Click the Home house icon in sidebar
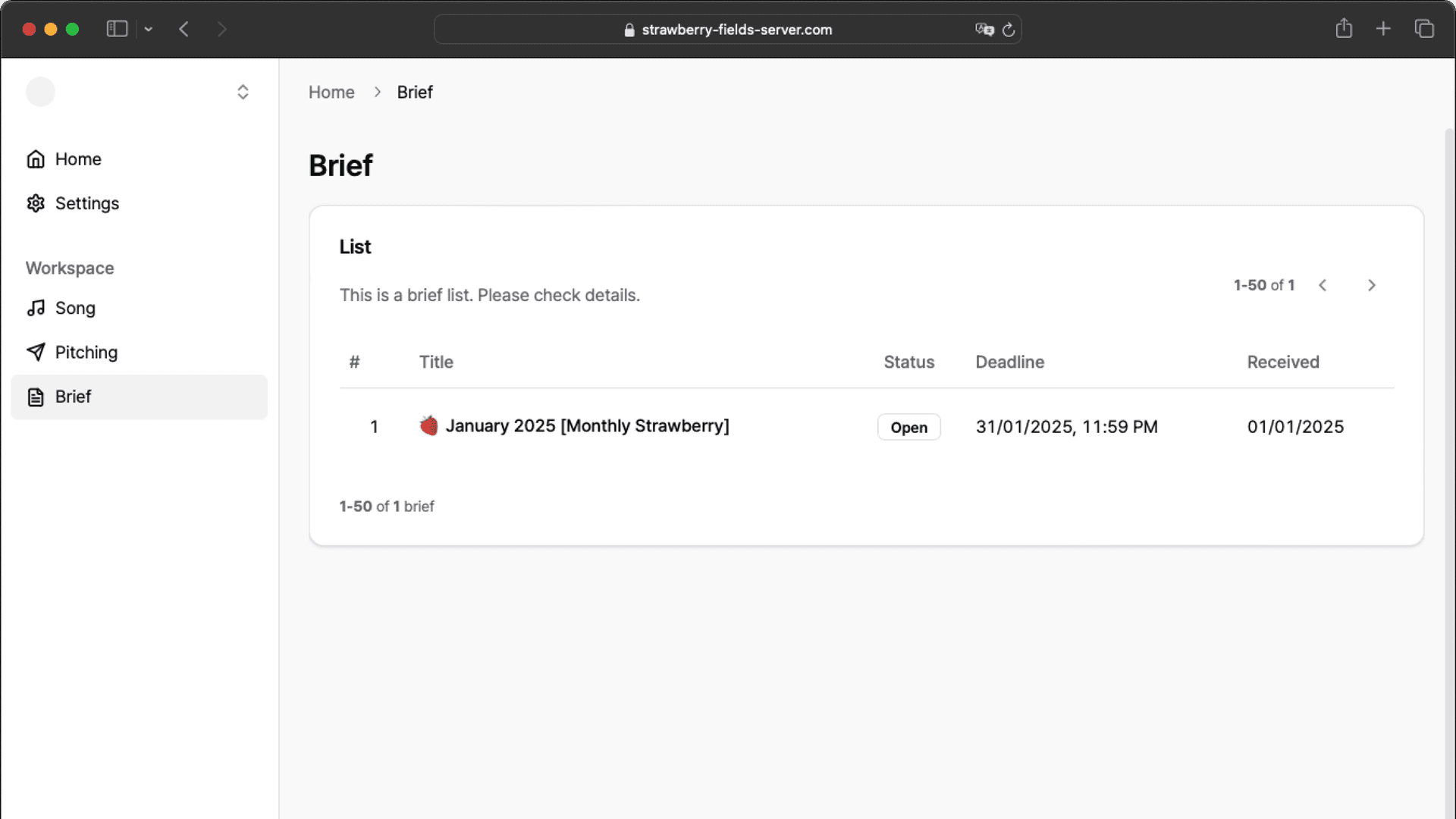Image resolution: width=1456 pixels, height=819 pixels. pyautogui.click(x=36, y=159)
